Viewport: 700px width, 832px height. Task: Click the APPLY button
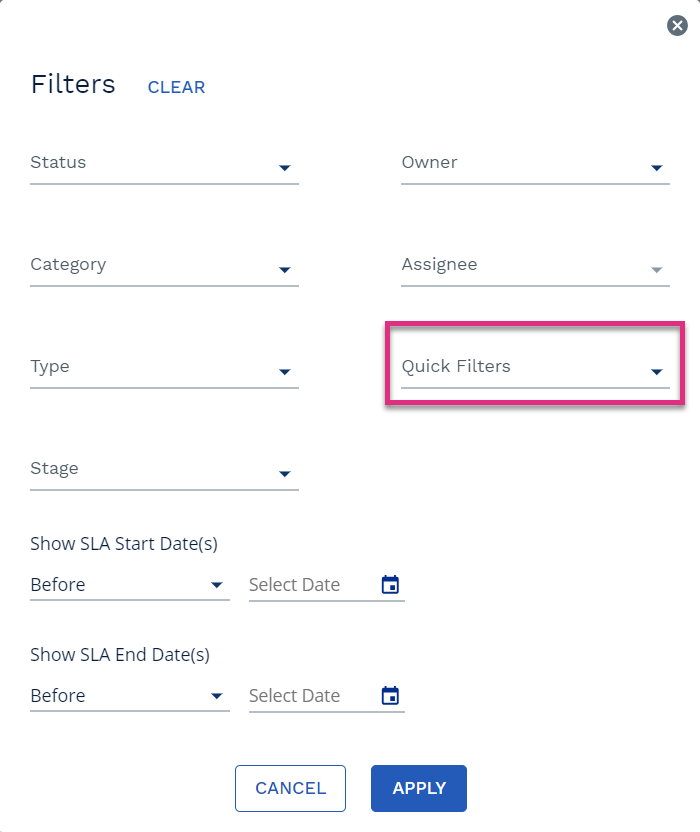tap(419, 788)
